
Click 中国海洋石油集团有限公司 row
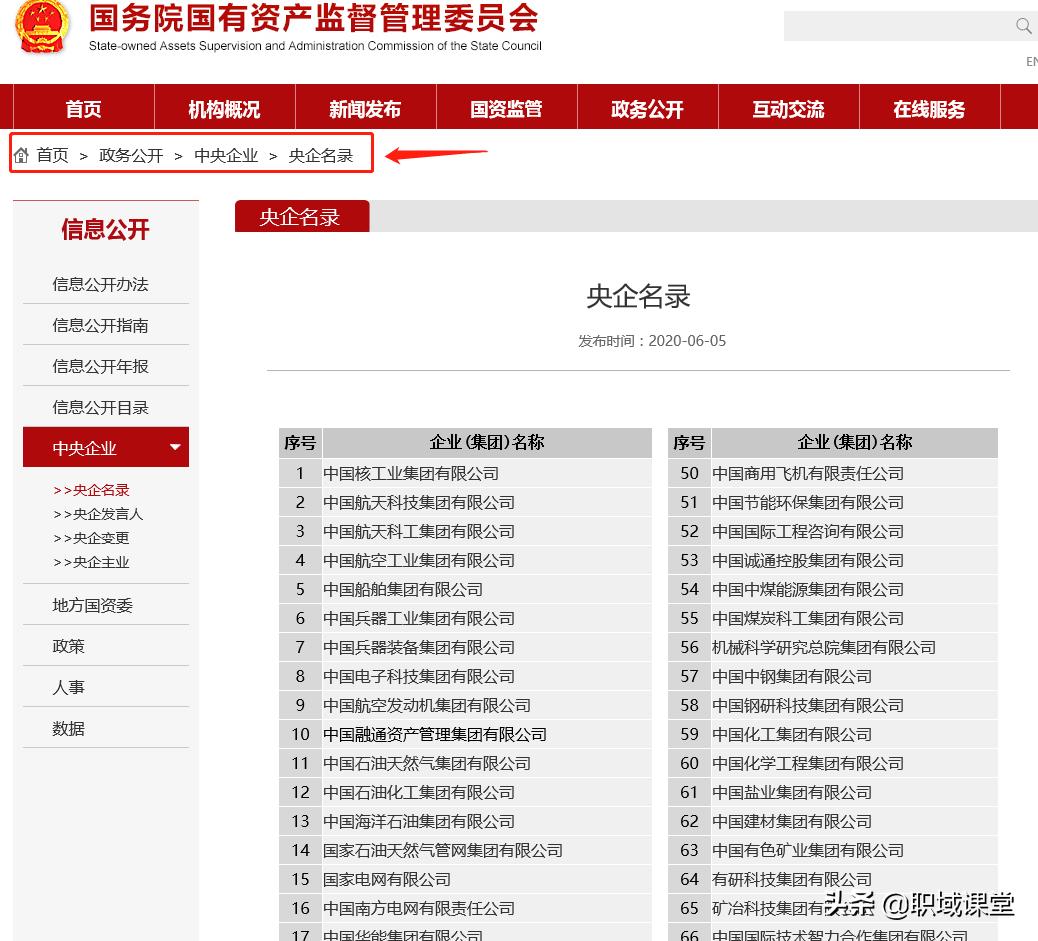click(x=465, y=822)
